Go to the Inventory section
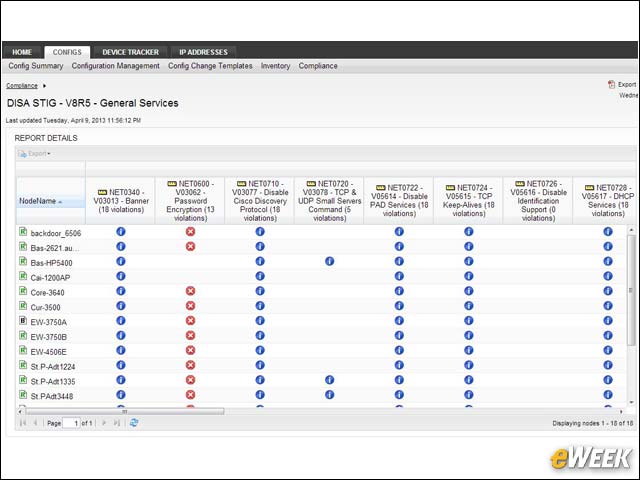The width and height of the screenshot is (640, 480). [276, 66]
